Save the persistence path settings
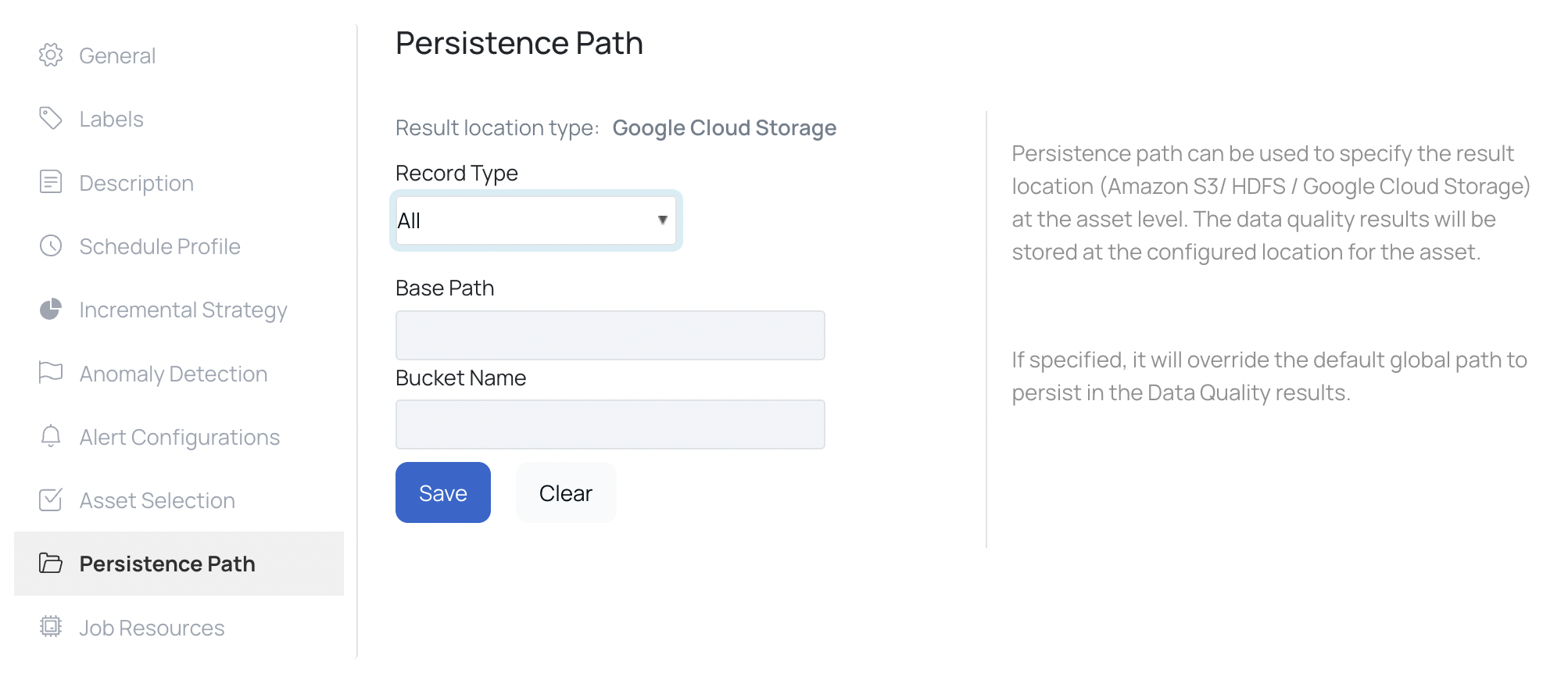1568x691 pixels. point(443,492)
